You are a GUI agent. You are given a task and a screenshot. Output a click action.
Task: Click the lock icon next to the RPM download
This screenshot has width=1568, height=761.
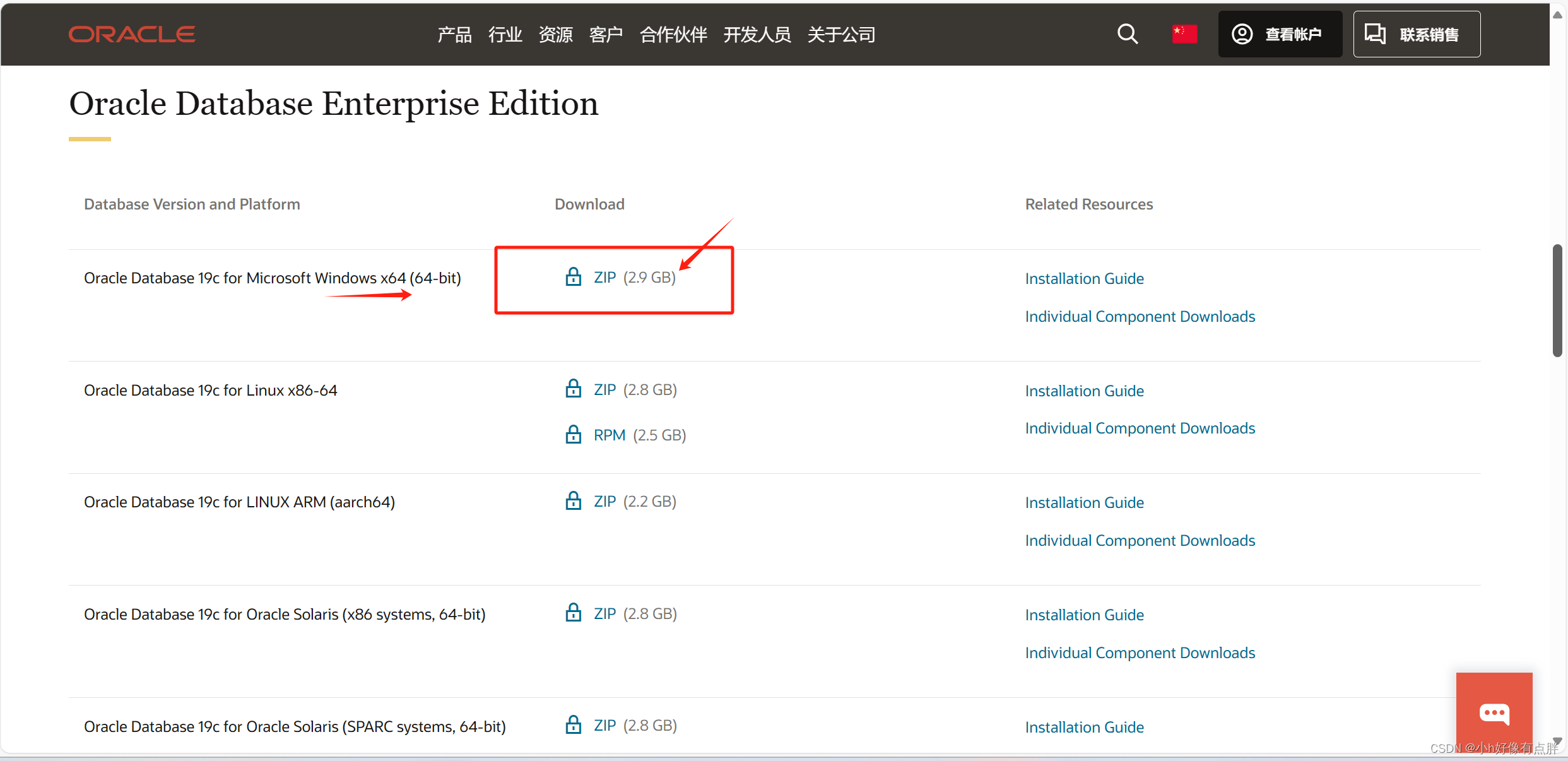tap(573, 435)
